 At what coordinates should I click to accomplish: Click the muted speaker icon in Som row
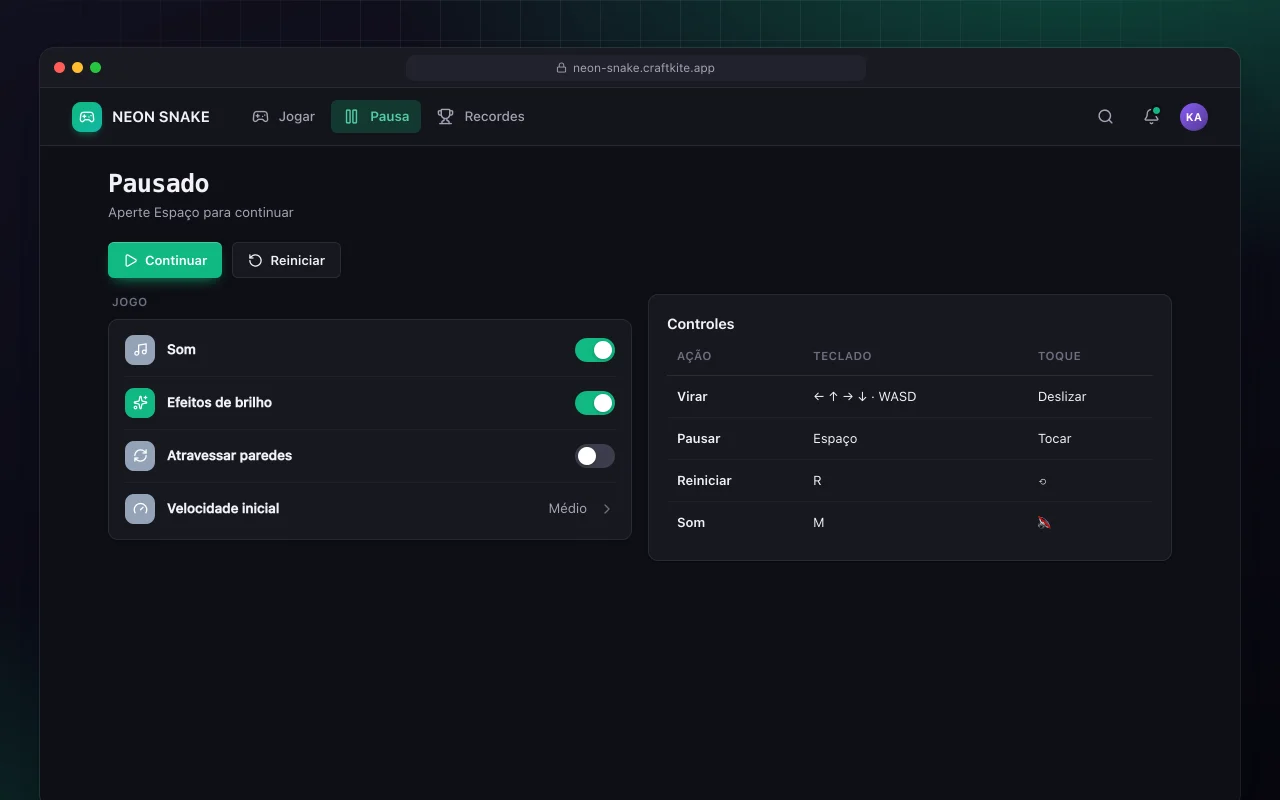coord(1044,522)
